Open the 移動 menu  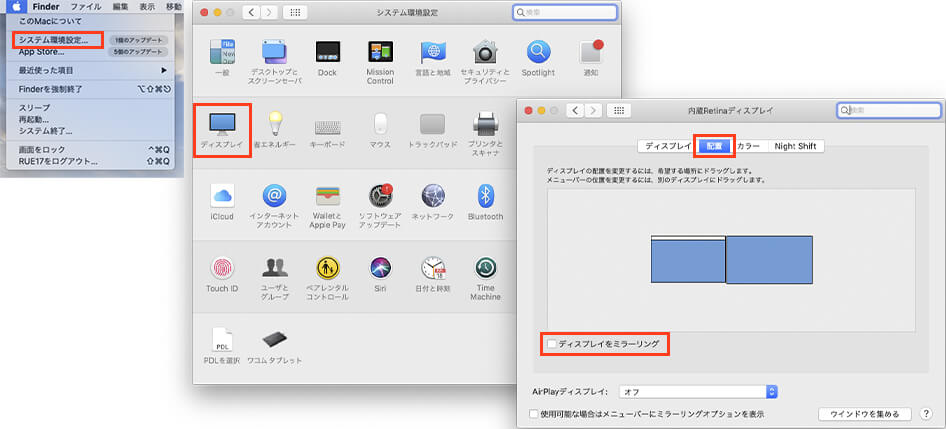point(173,7)
